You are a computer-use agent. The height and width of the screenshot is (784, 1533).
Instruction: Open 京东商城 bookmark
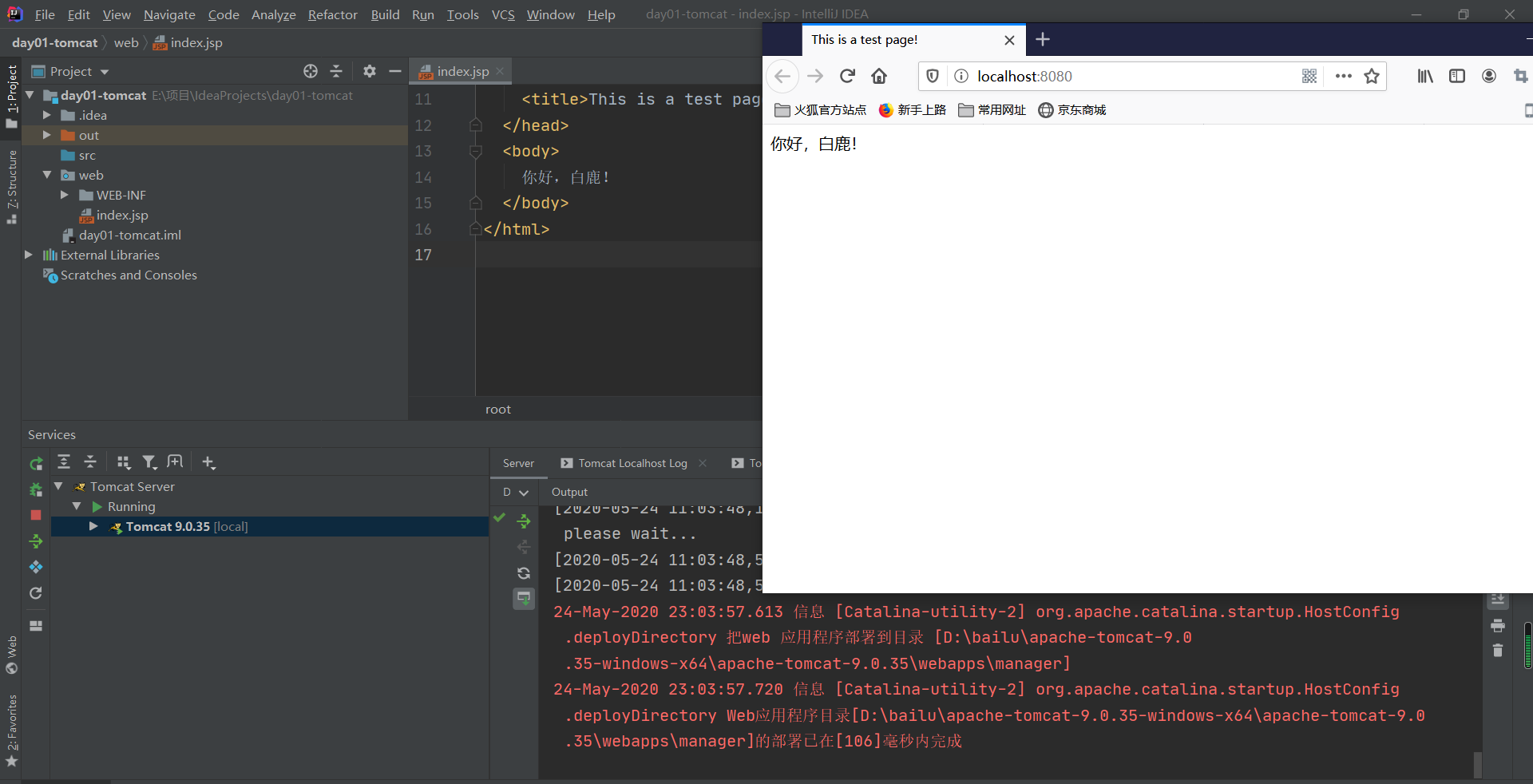tap(1072, 110)
